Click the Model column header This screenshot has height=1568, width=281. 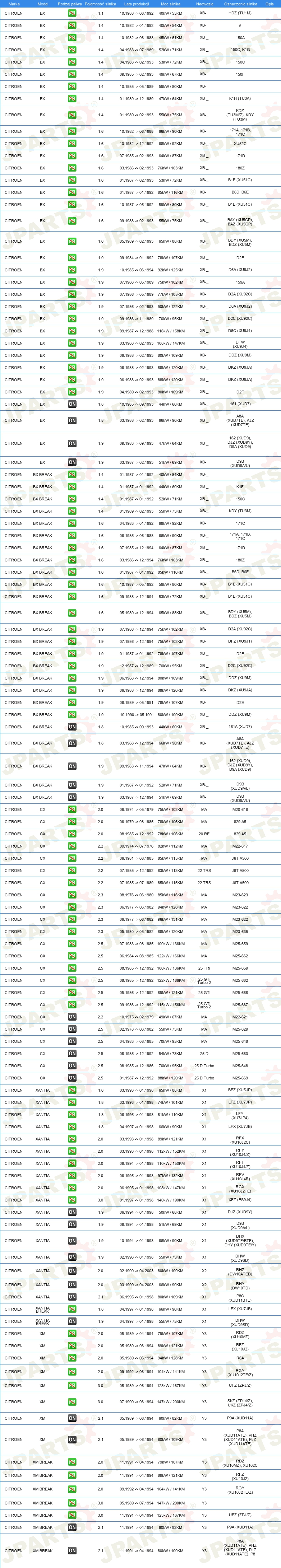(x=43, y=4)
